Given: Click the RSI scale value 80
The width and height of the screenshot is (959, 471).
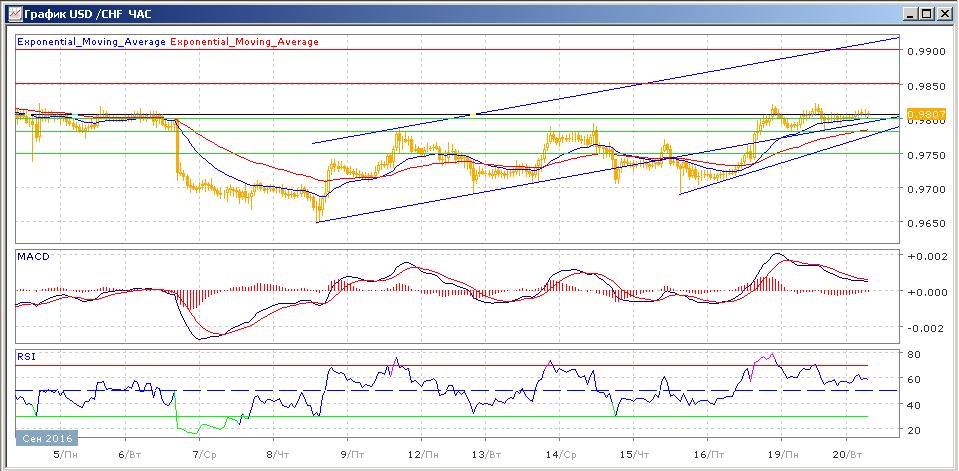Looking at the screenshot, I should pos(914,354).
